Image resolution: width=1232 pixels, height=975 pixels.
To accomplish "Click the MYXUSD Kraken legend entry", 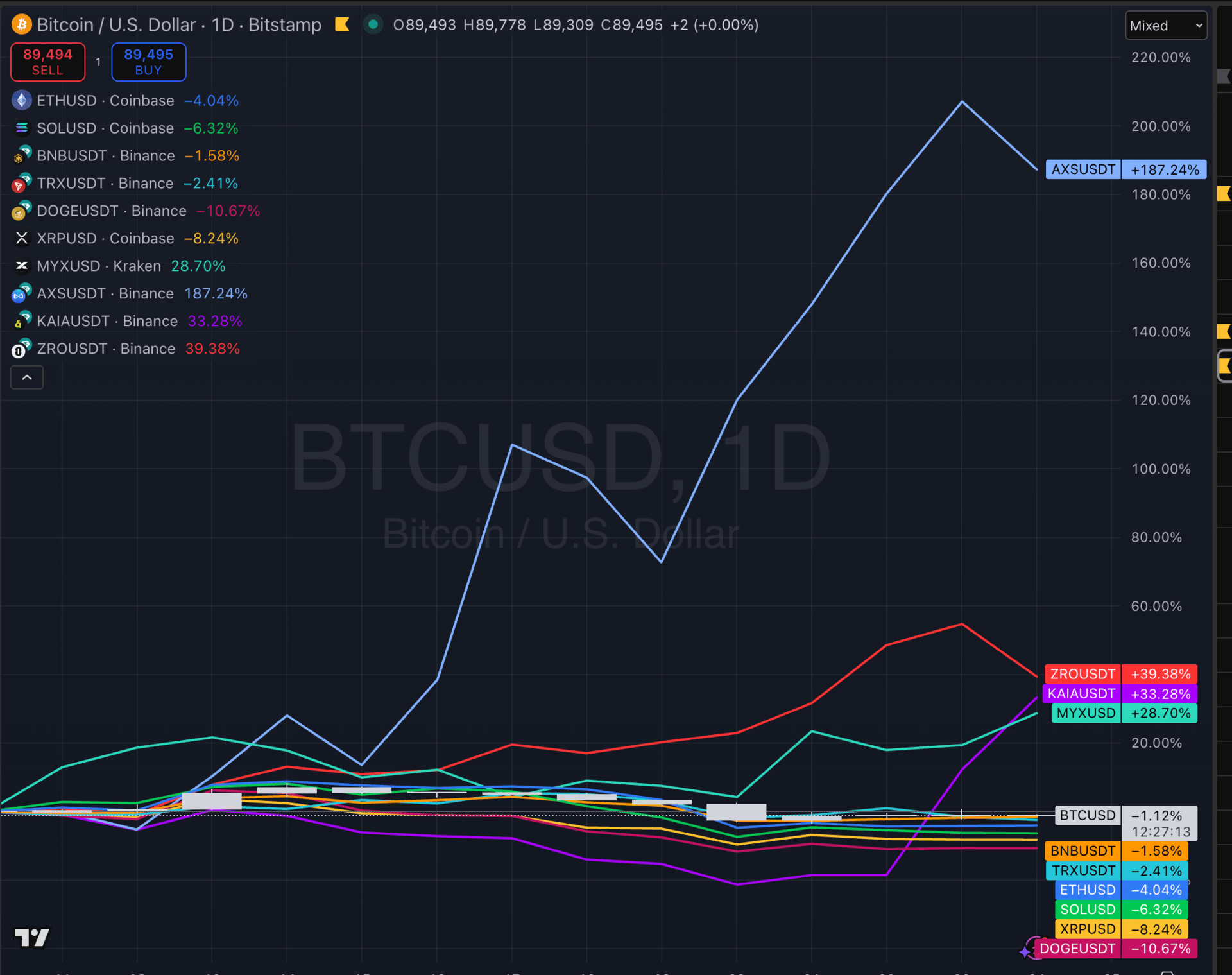I will point(99,266).
